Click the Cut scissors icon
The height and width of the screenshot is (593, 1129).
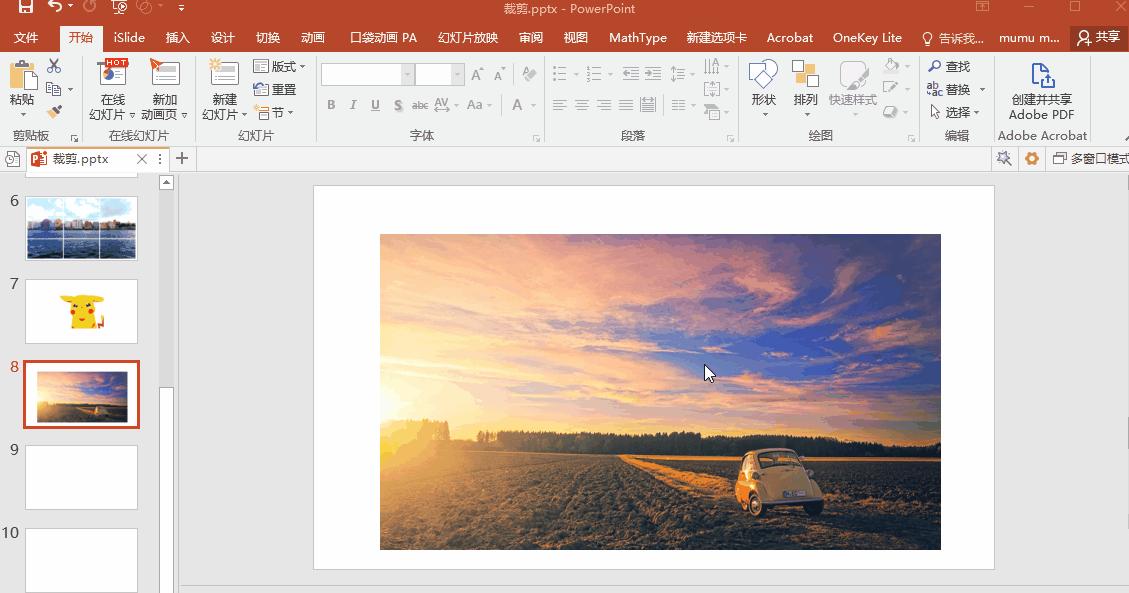pos(54,66)
